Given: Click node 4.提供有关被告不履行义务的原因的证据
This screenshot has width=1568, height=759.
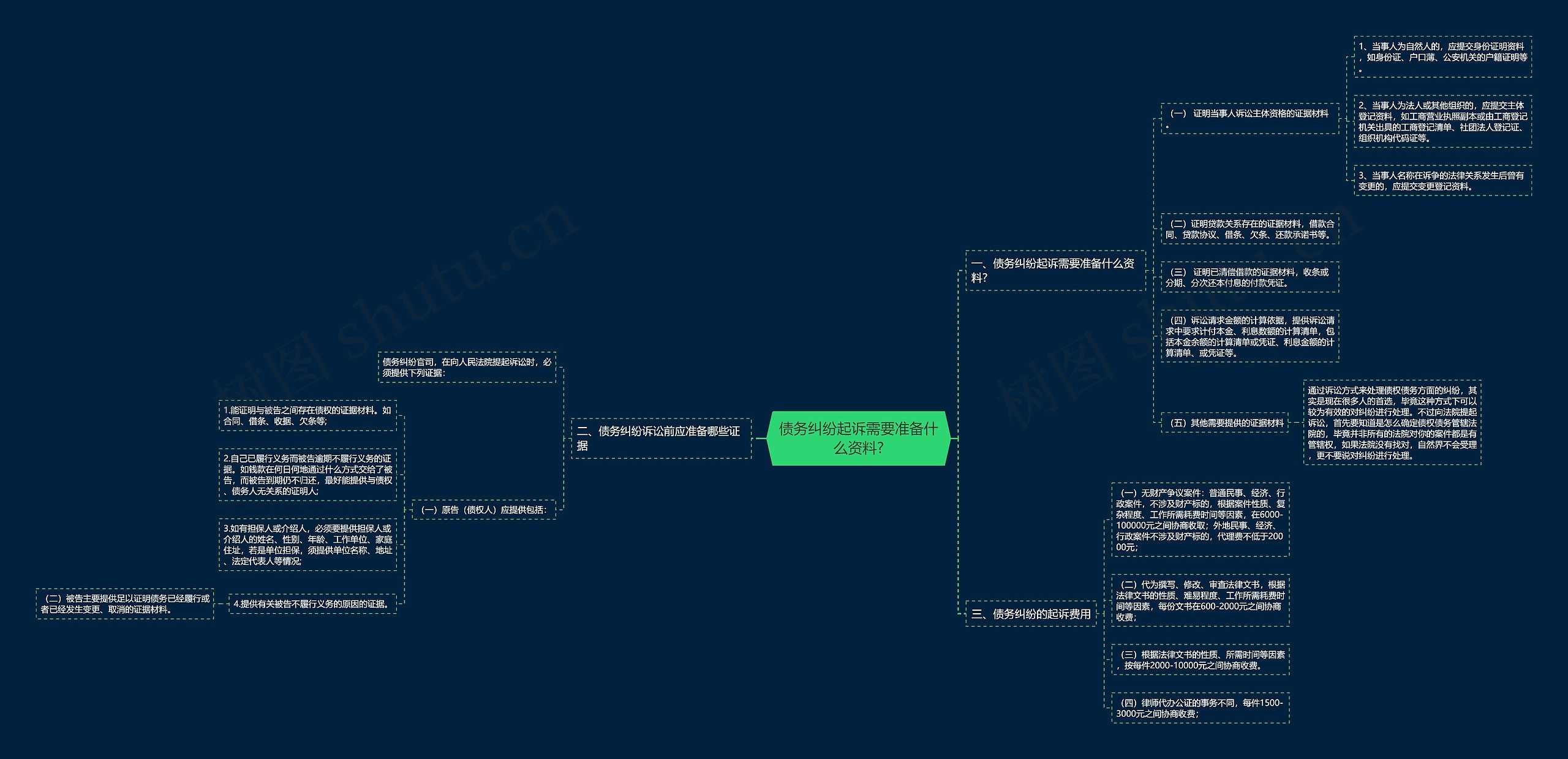Looking at the screenshot, I should (x=312, y=603).
